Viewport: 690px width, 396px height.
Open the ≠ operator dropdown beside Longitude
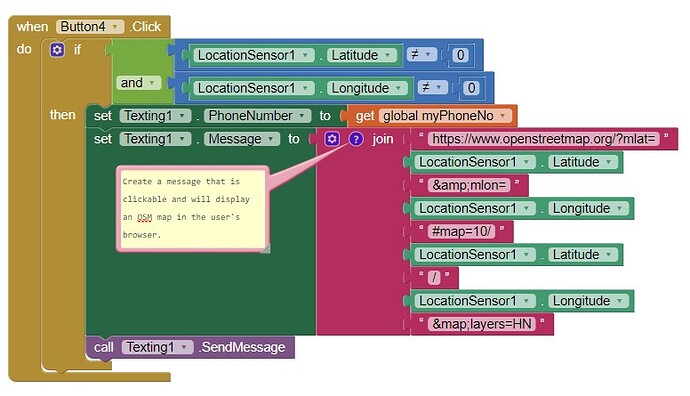pos(432,88)
